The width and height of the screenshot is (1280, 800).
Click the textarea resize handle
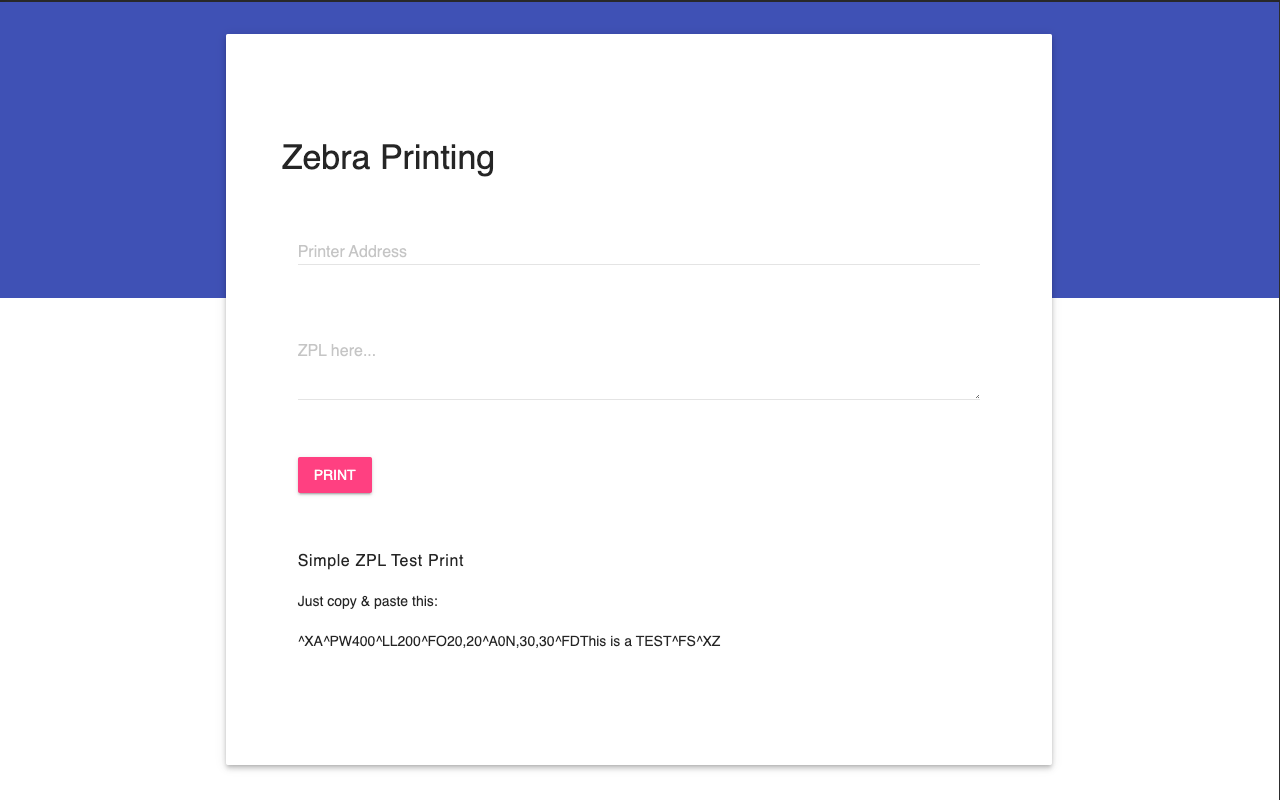tap(975, 396)
